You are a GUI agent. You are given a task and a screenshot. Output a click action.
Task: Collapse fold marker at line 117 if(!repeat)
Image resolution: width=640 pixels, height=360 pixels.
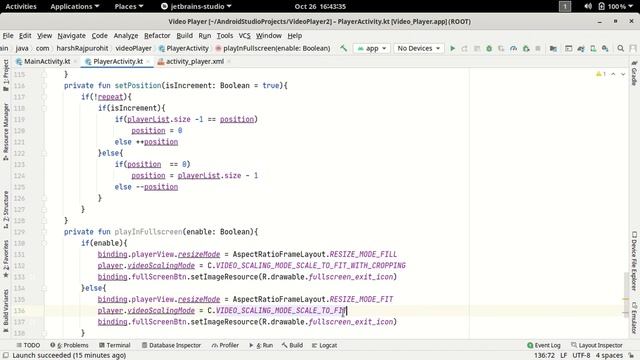(x=44, y=97)
